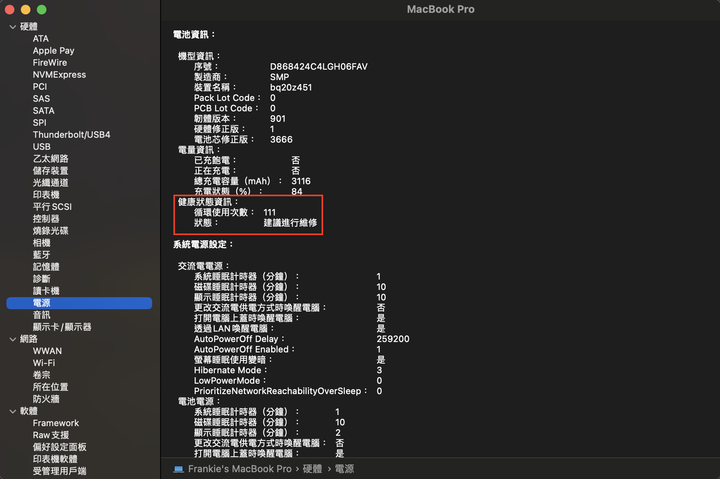
Task: Click Frankie's MacBook Pro in path bar
Action: tap(240, 469)
